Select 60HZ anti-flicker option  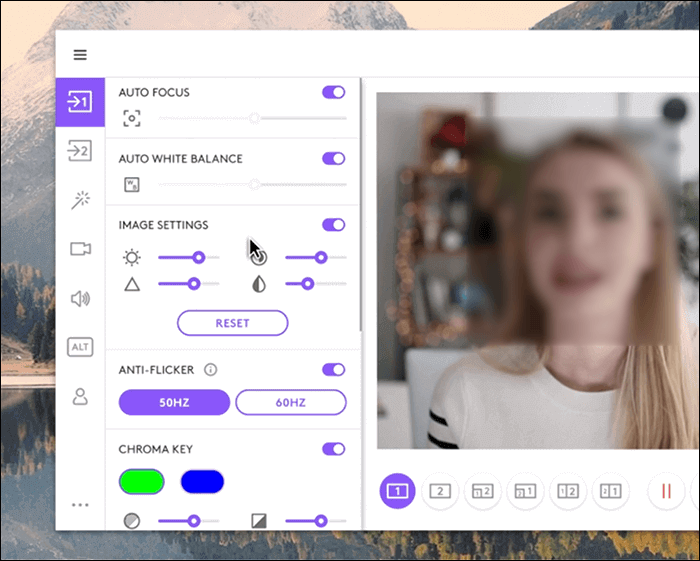click(291, 402)
